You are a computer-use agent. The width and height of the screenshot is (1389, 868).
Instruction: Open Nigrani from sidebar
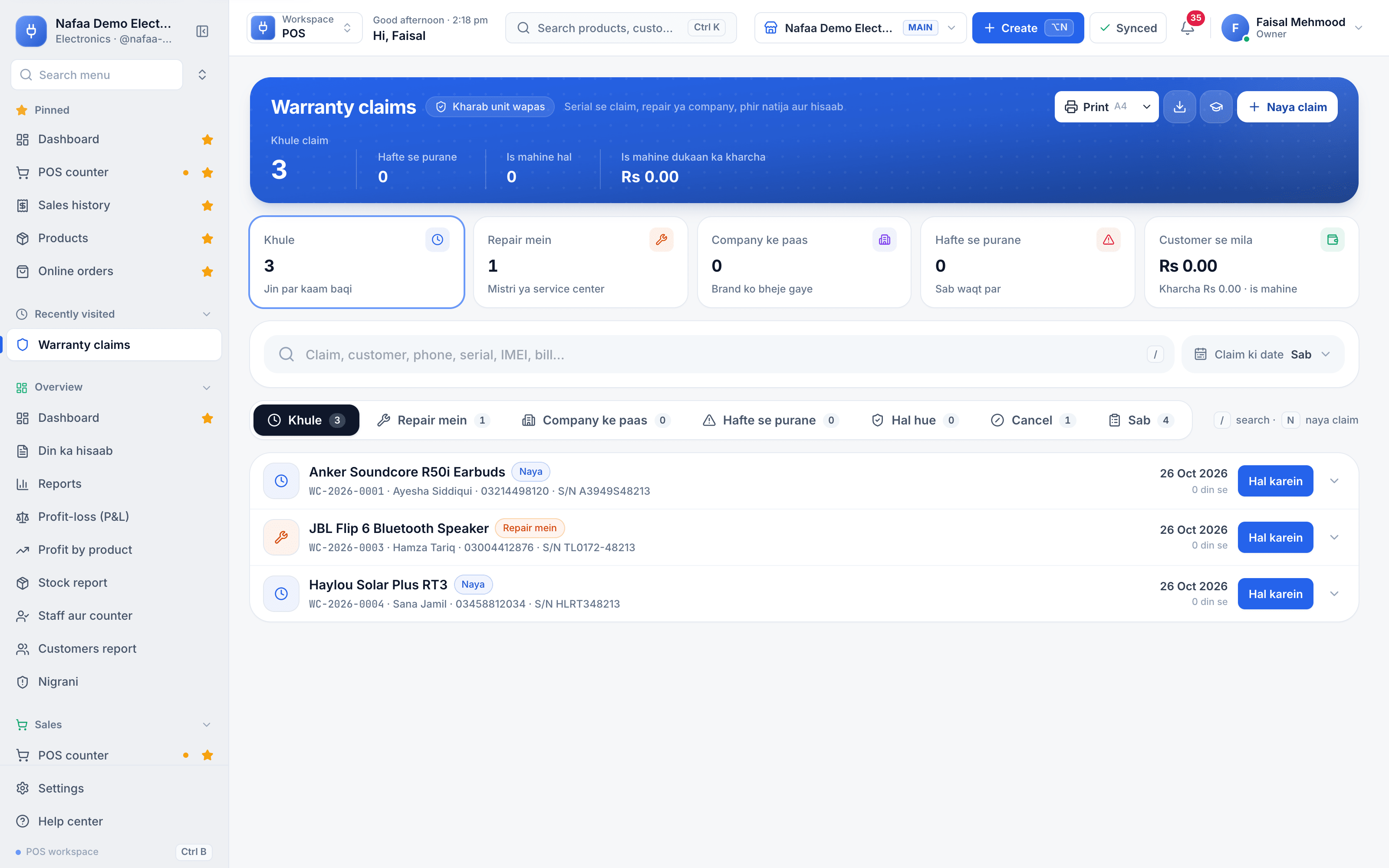tap(114, 681)
